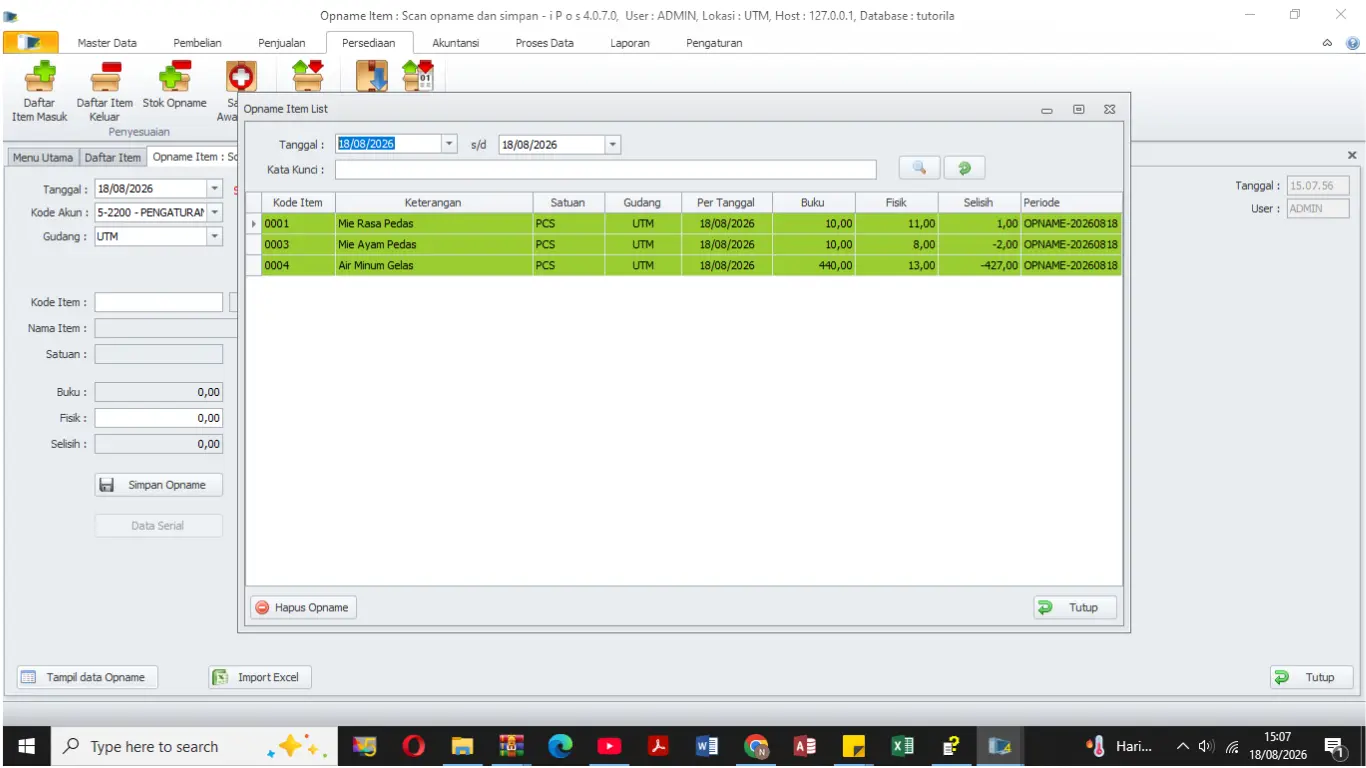Open the notification center icon
Viewport: 1366px width, 768px height.
click(1335, 747)
